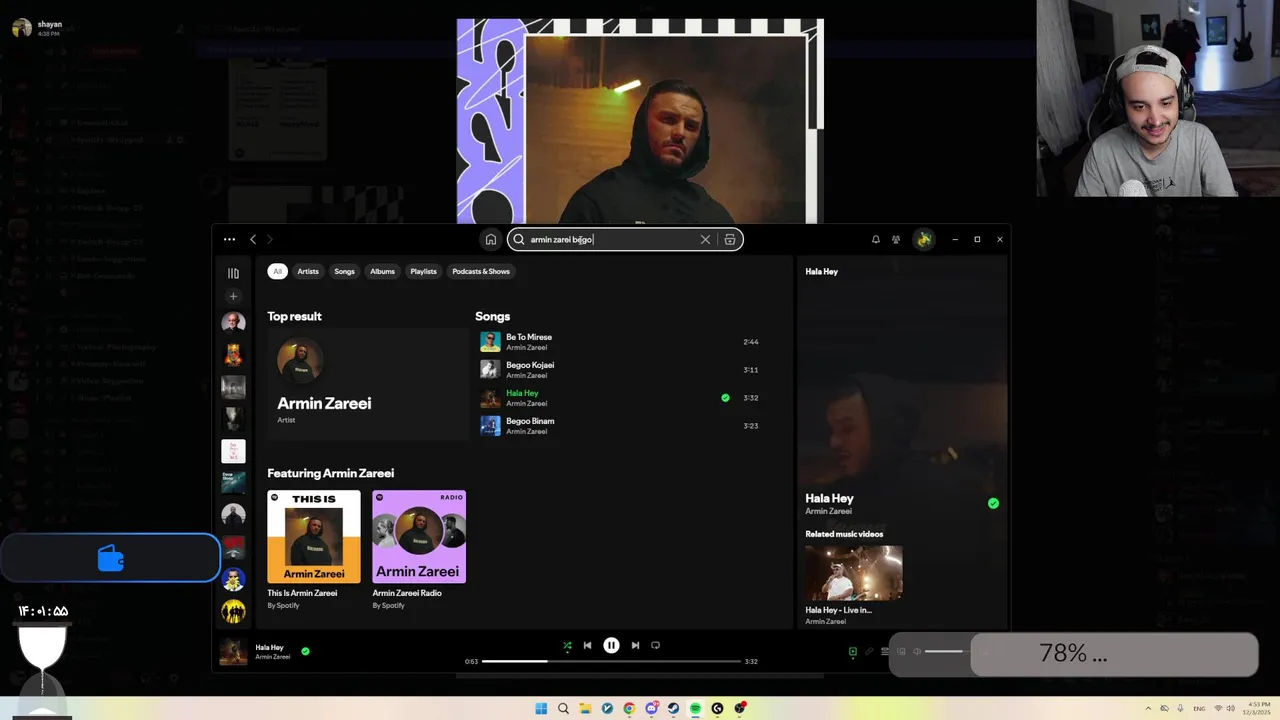Open the taskbar clock showing 4:53 PM
This screenshot has height=720, width=1280.
pyautogui.click(x=1258, y=708)
